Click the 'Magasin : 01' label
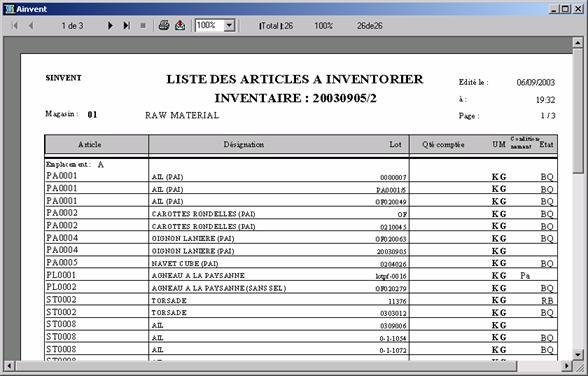 71,114
